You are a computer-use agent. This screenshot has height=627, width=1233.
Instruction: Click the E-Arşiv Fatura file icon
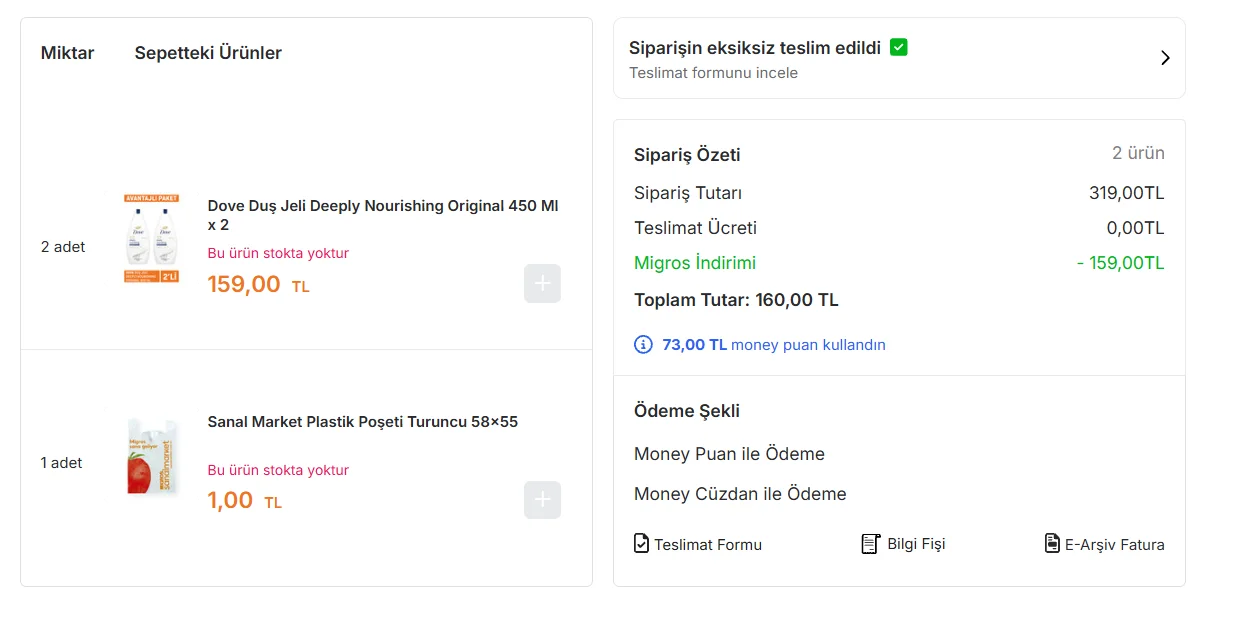pos(1052,543)
